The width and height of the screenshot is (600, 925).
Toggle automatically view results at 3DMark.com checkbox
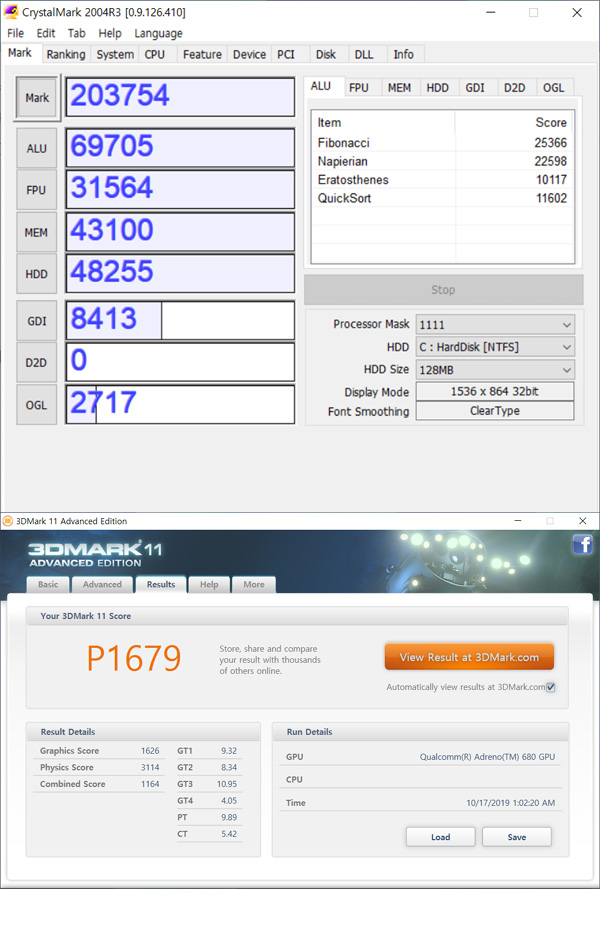(x=550, y=687)
